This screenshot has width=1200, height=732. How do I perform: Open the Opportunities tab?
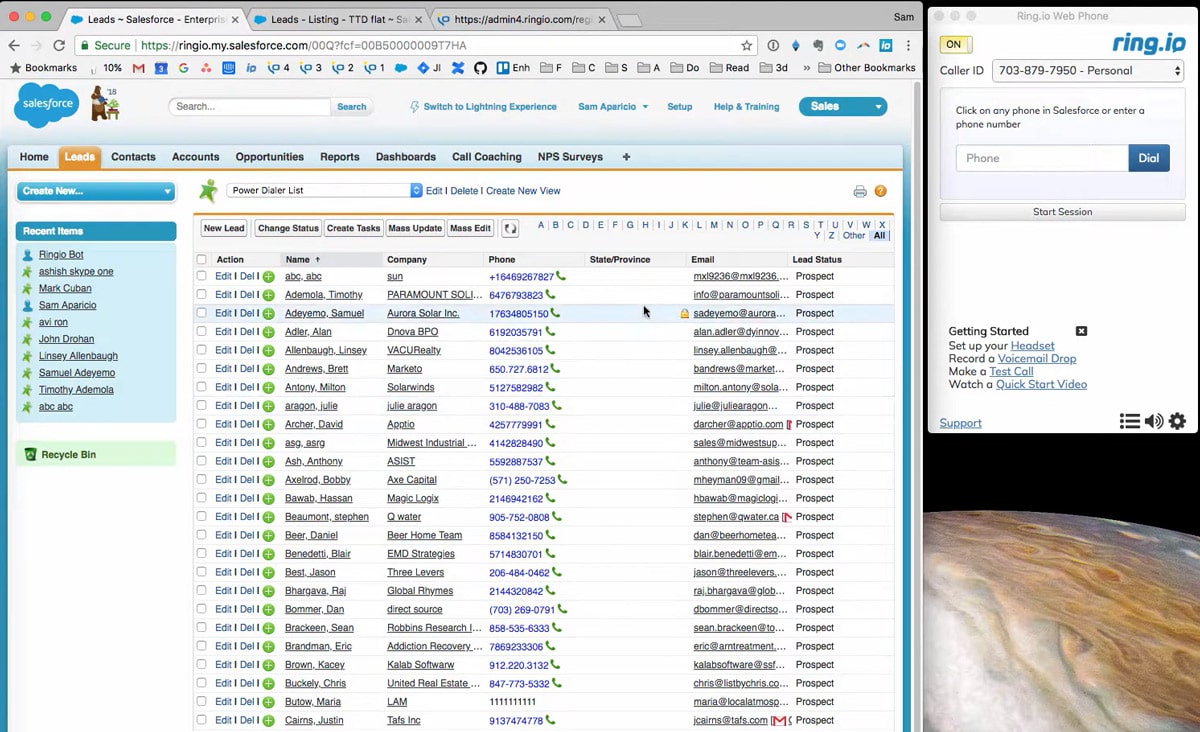(270, 157)
